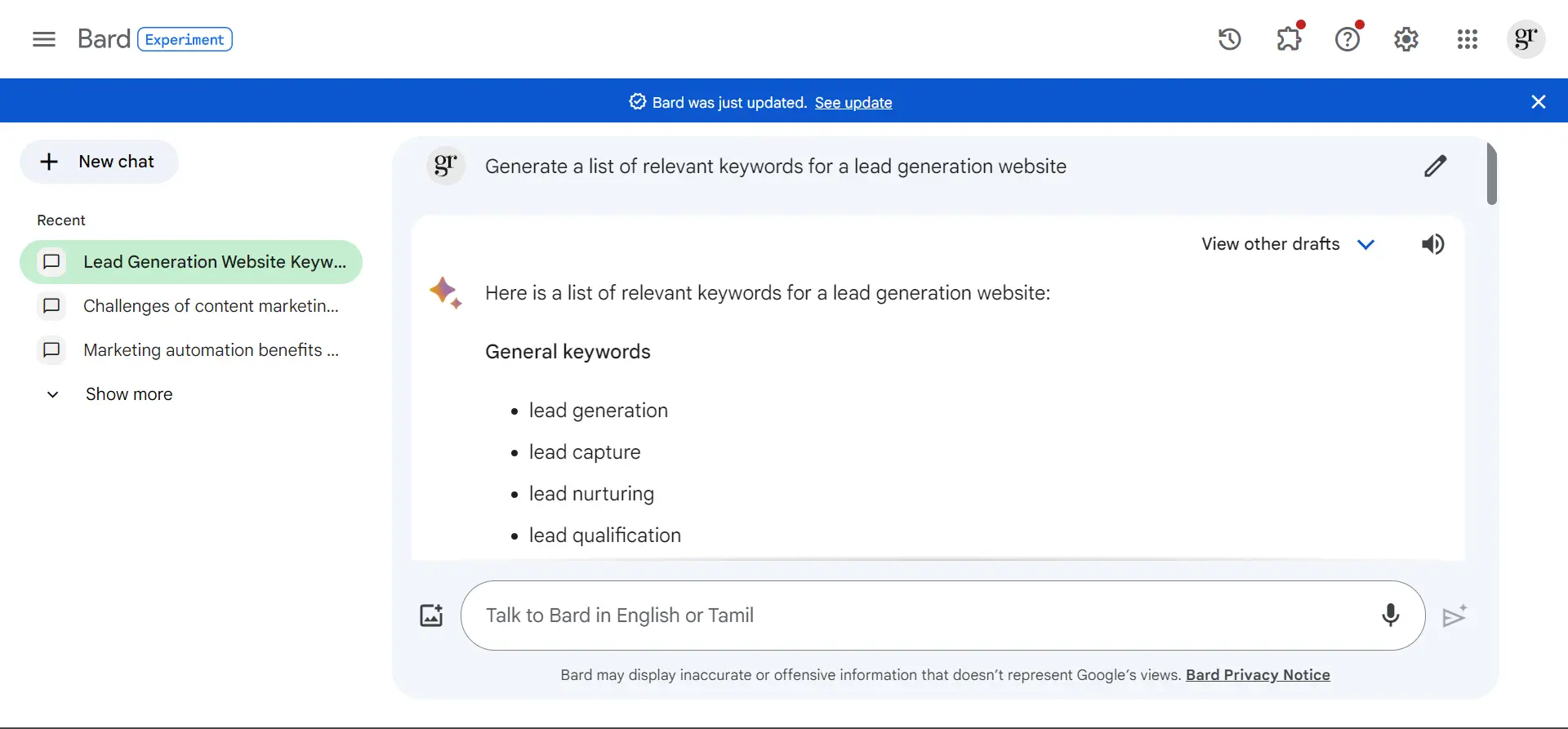Click the plus icon in New chat
This screenshot has height=729, width=1568.
click(x=49, y=162)
